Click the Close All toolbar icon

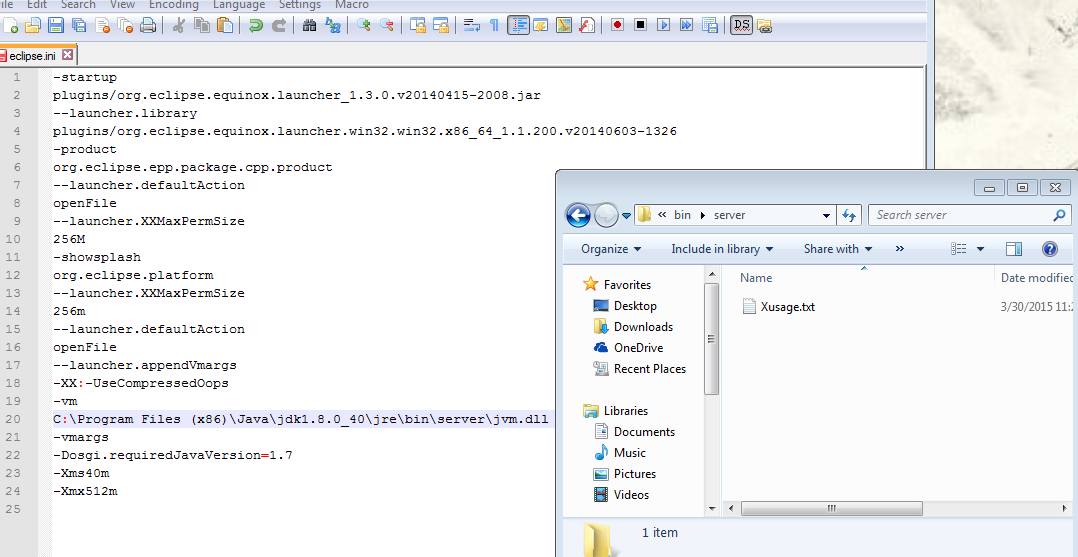[125, 25]
